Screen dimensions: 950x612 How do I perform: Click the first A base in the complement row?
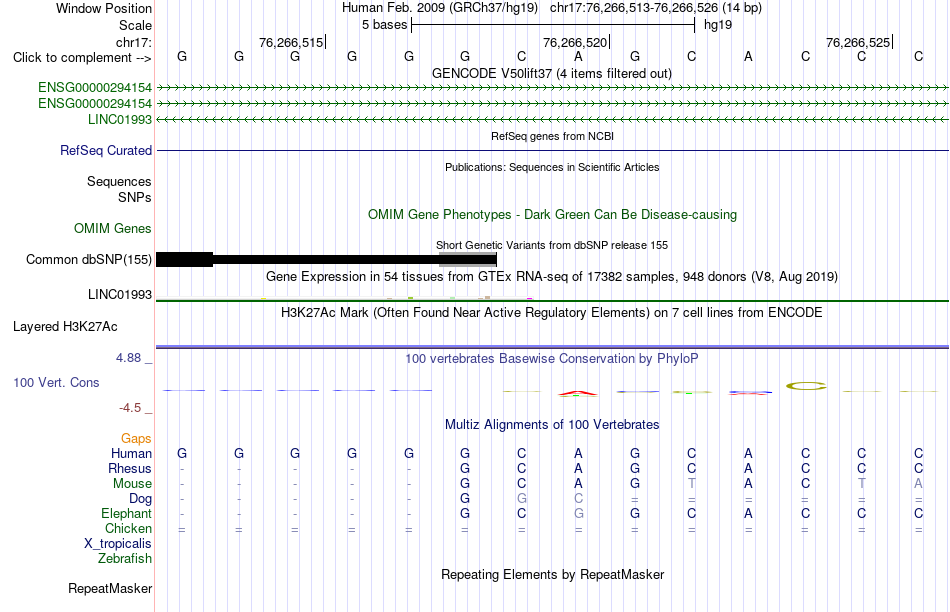tap(578, 56)
